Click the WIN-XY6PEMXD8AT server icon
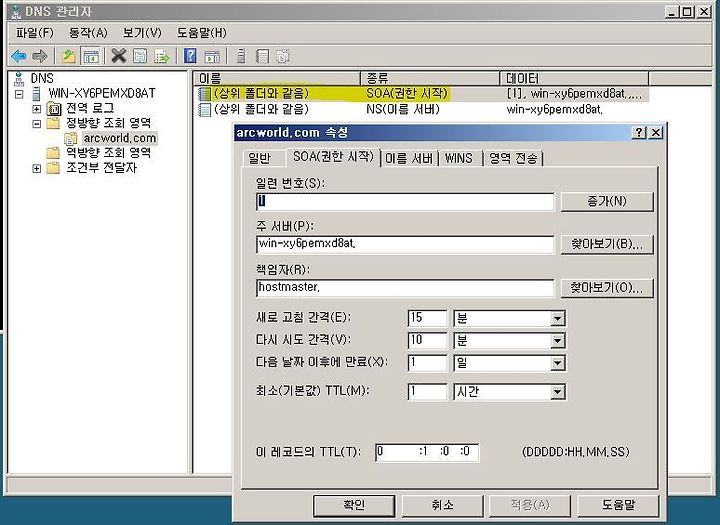This screenshot has width=720, height=525. (x=37, y=94)
